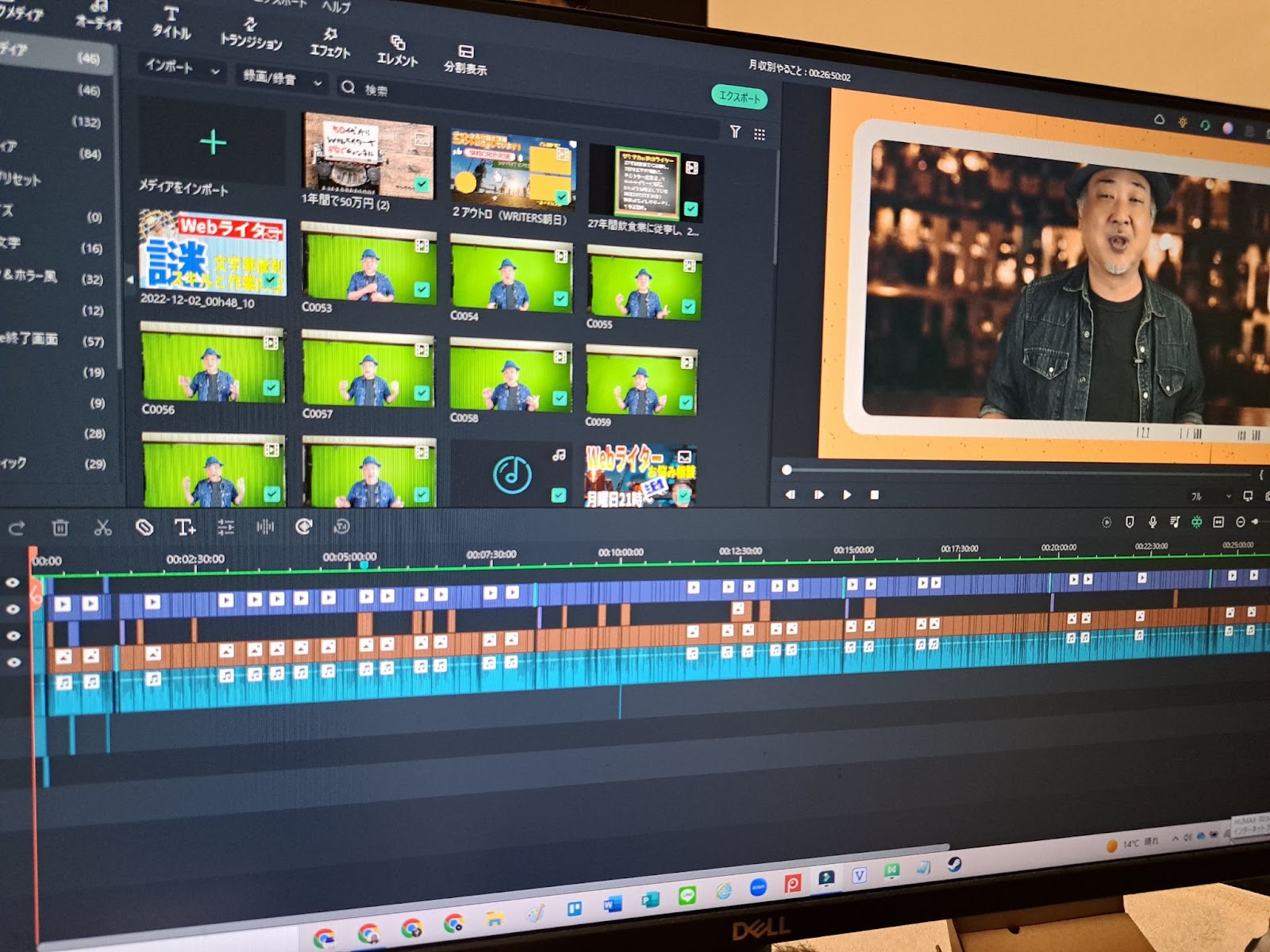This screenshot has height=952, width=1270.
Task: Click the text-to-speech circular icon
Action: pyautogui.click(x=341, y=526)
